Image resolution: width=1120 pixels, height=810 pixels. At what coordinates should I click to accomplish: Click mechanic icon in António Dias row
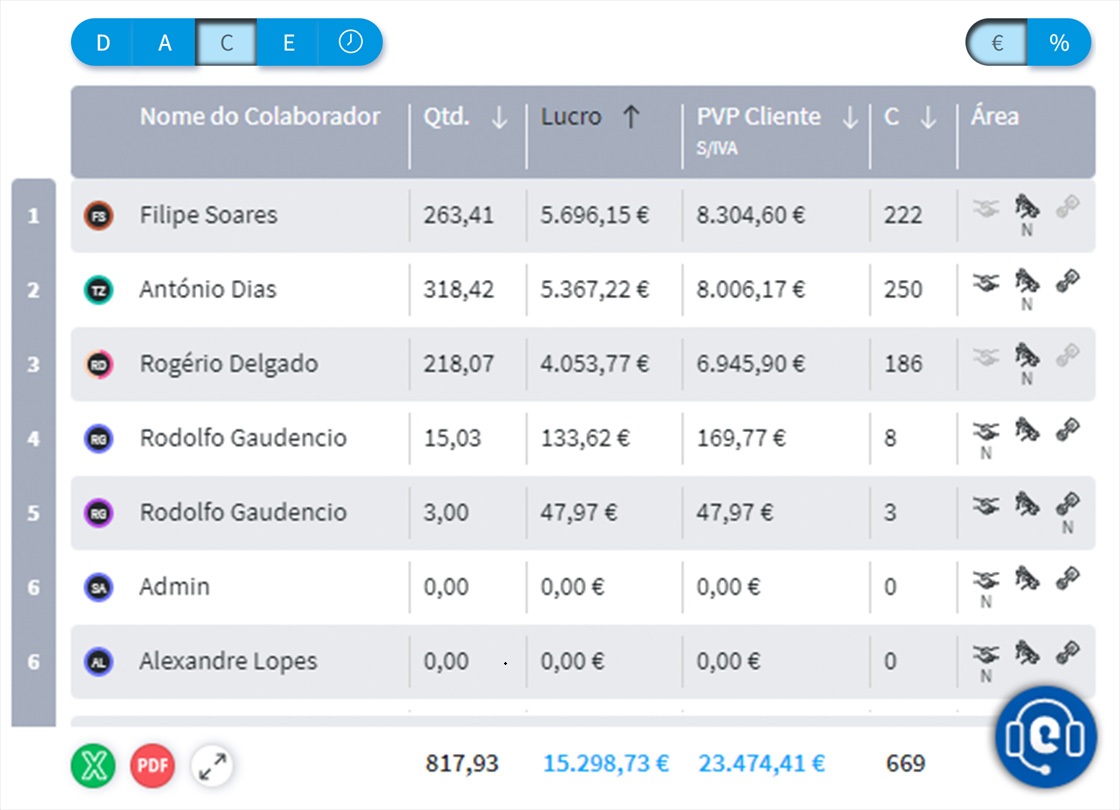[1026, 281]
